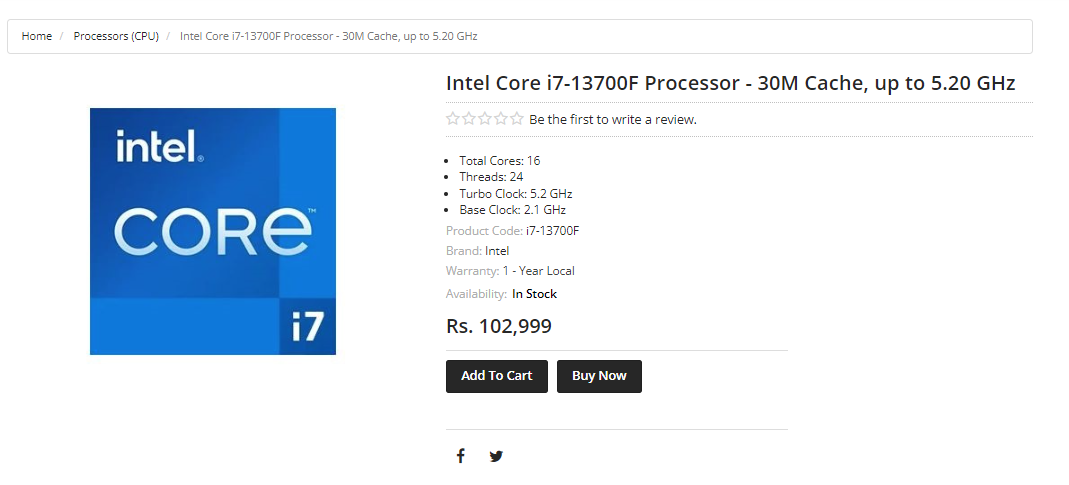Enlarge the Intel Core i7 product image
1069x485 pixels.
pos(213,231)
